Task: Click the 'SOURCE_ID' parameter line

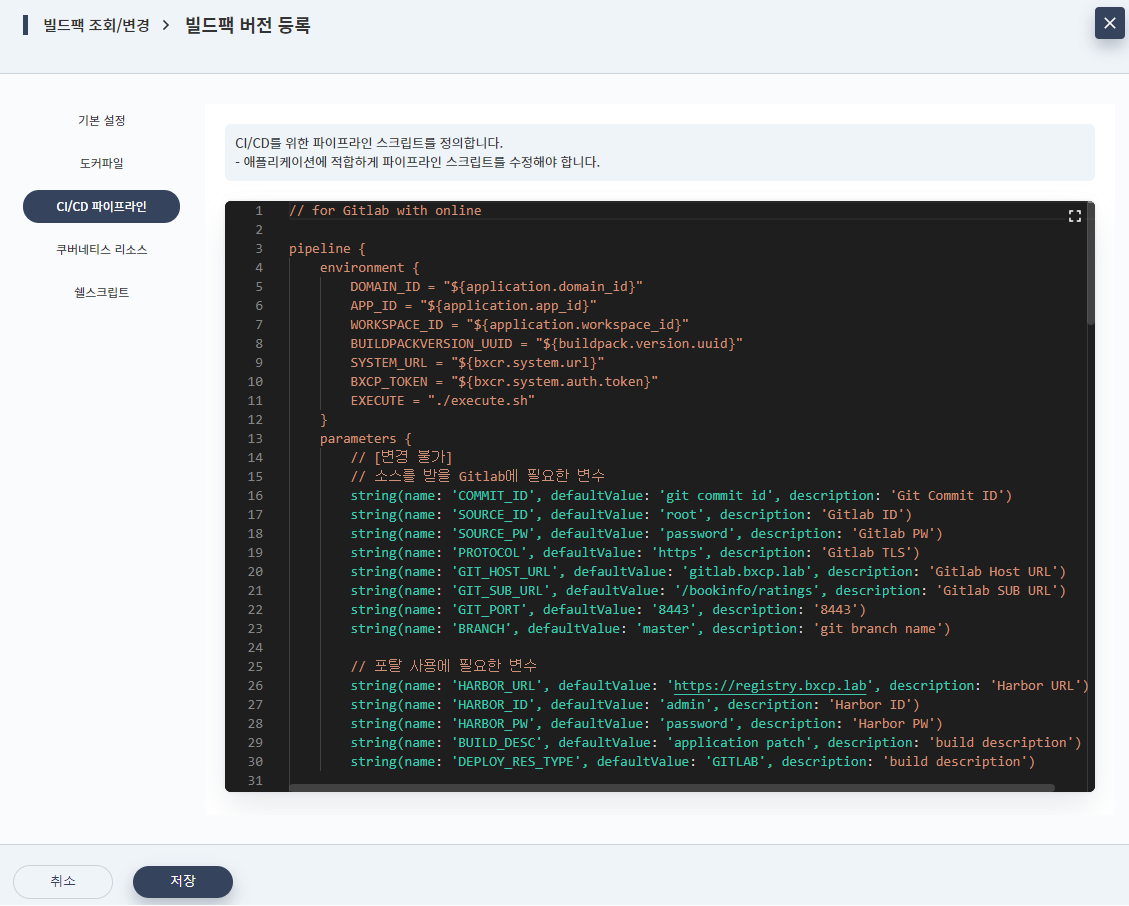Action: click(631, 514)
